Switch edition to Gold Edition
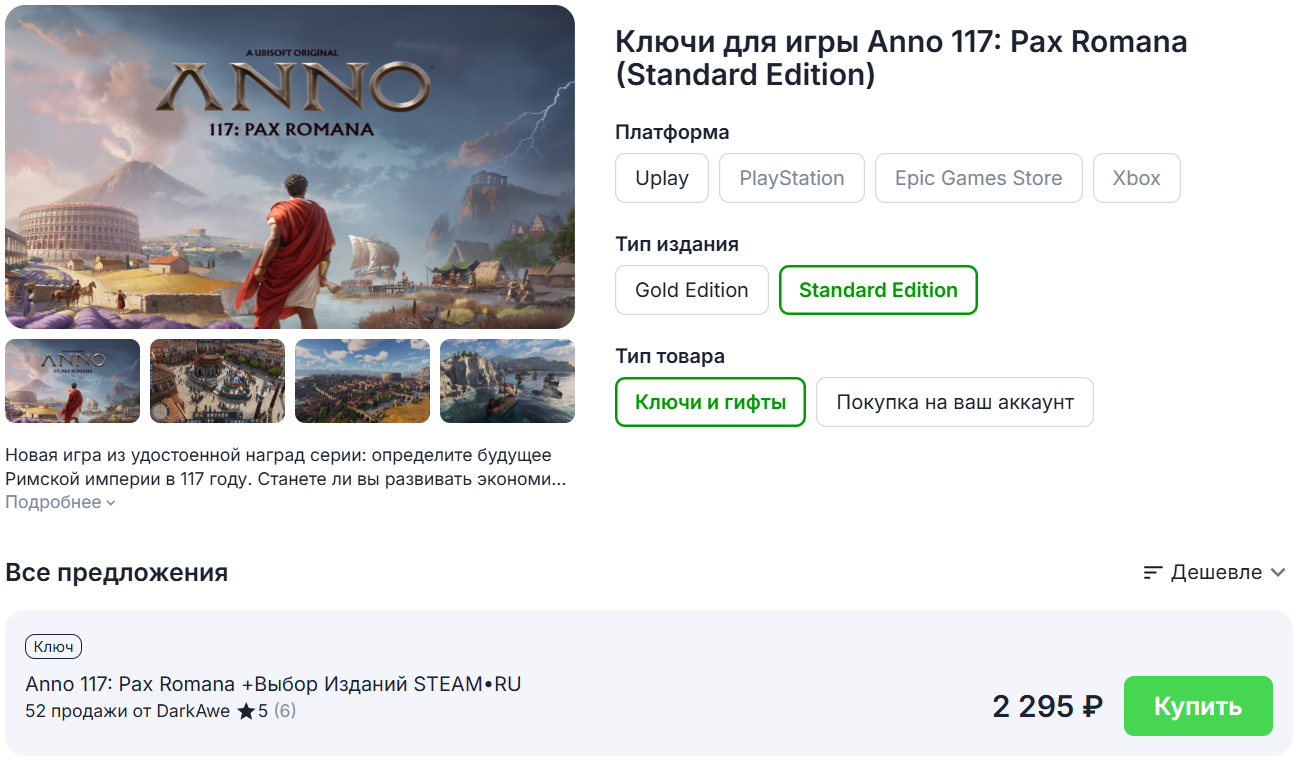Screen dimensions: 1300x762 [x=691, y=290]
